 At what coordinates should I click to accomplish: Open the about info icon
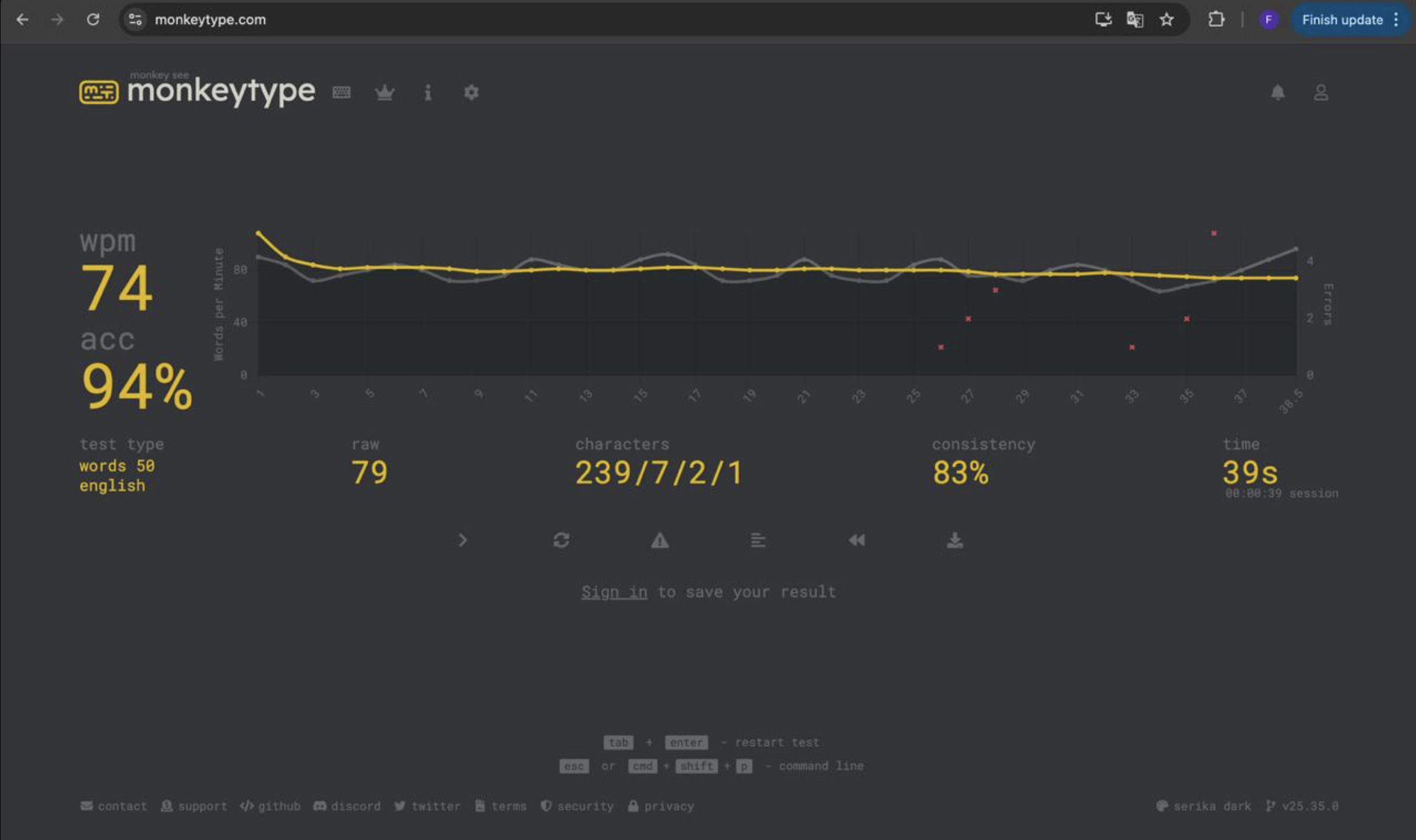[x=428, y=92]
